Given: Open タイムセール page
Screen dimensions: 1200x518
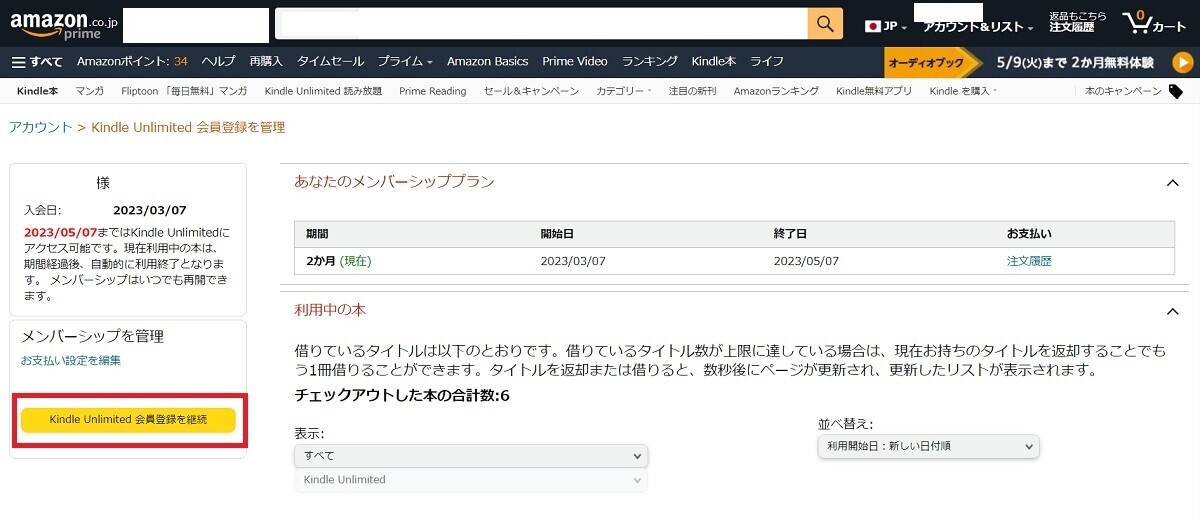Looking at the screenshot, I should (330, 62).
